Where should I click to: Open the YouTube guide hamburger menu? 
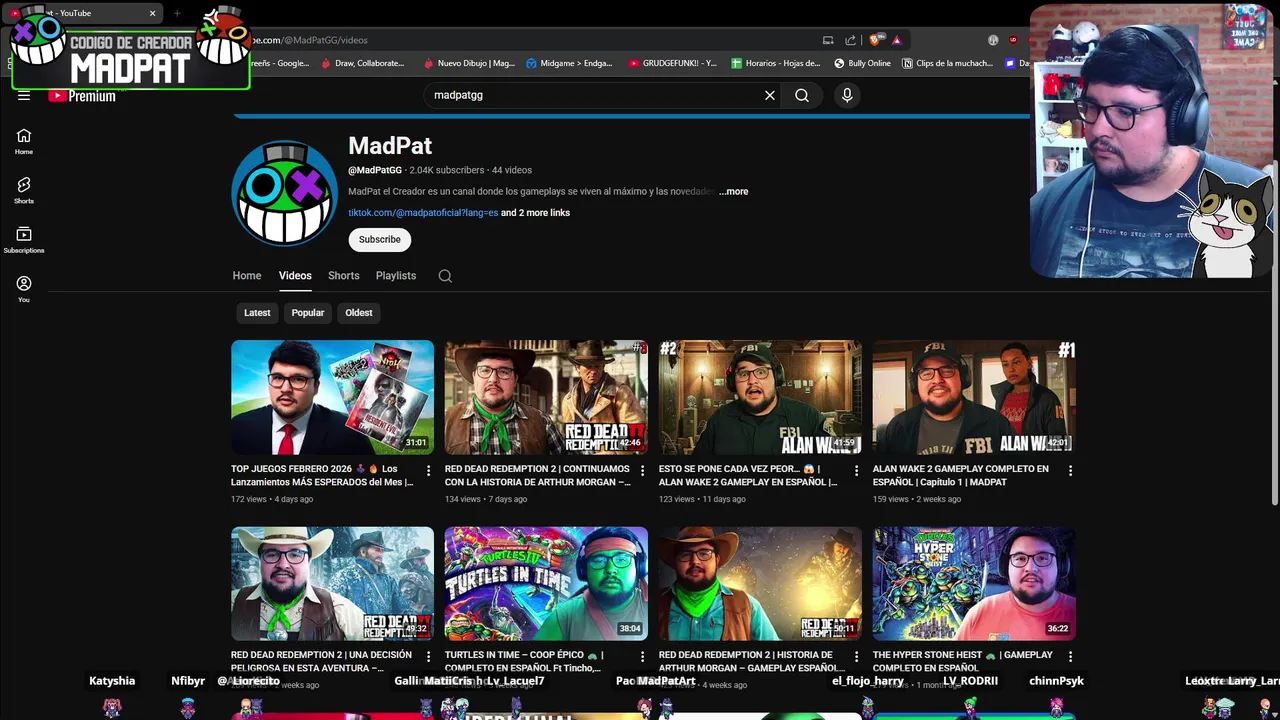(x=24, y=96)
